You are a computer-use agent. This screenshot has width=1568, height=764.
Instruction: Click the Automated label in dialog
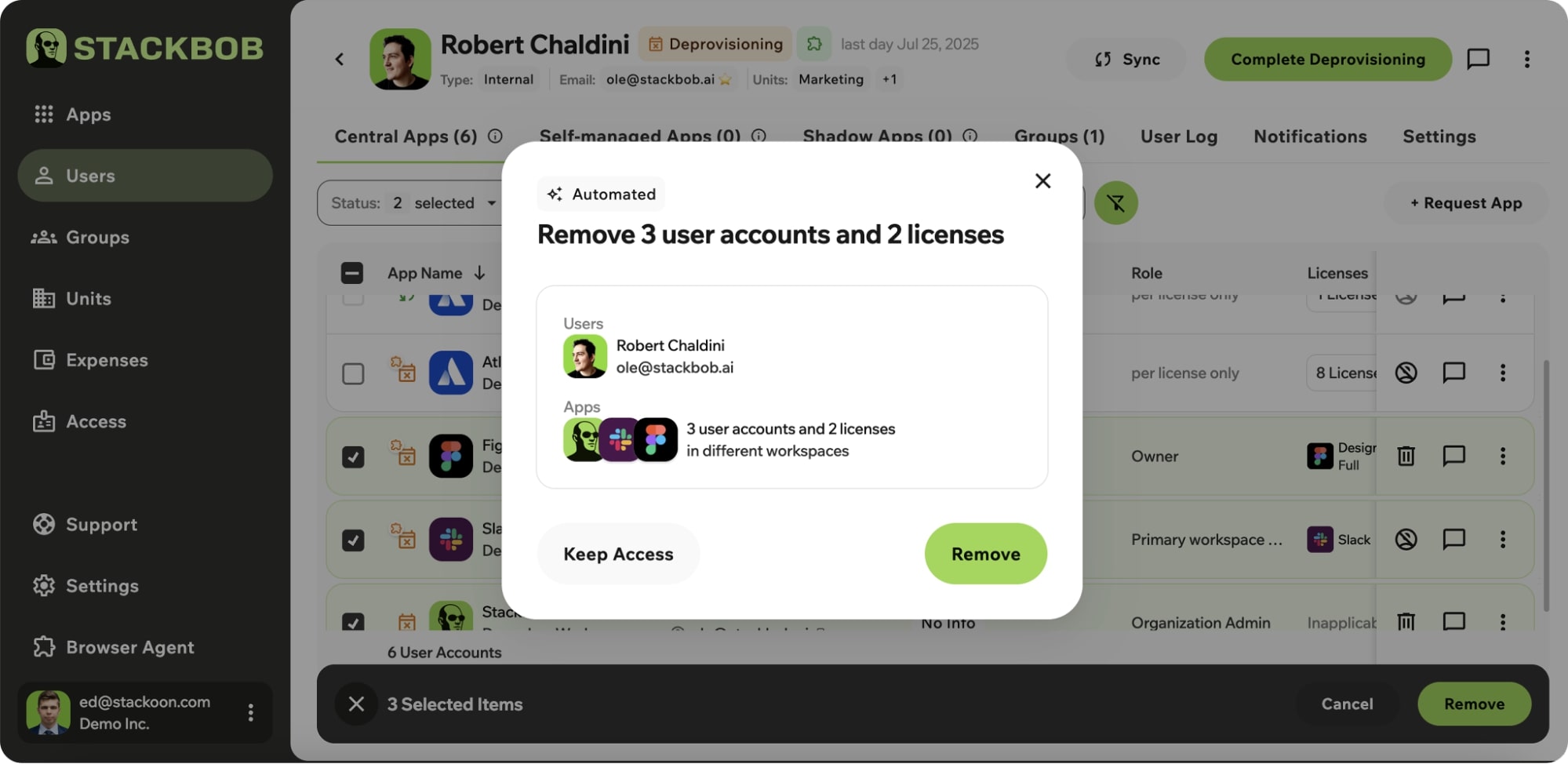click(x=601, y=194)
